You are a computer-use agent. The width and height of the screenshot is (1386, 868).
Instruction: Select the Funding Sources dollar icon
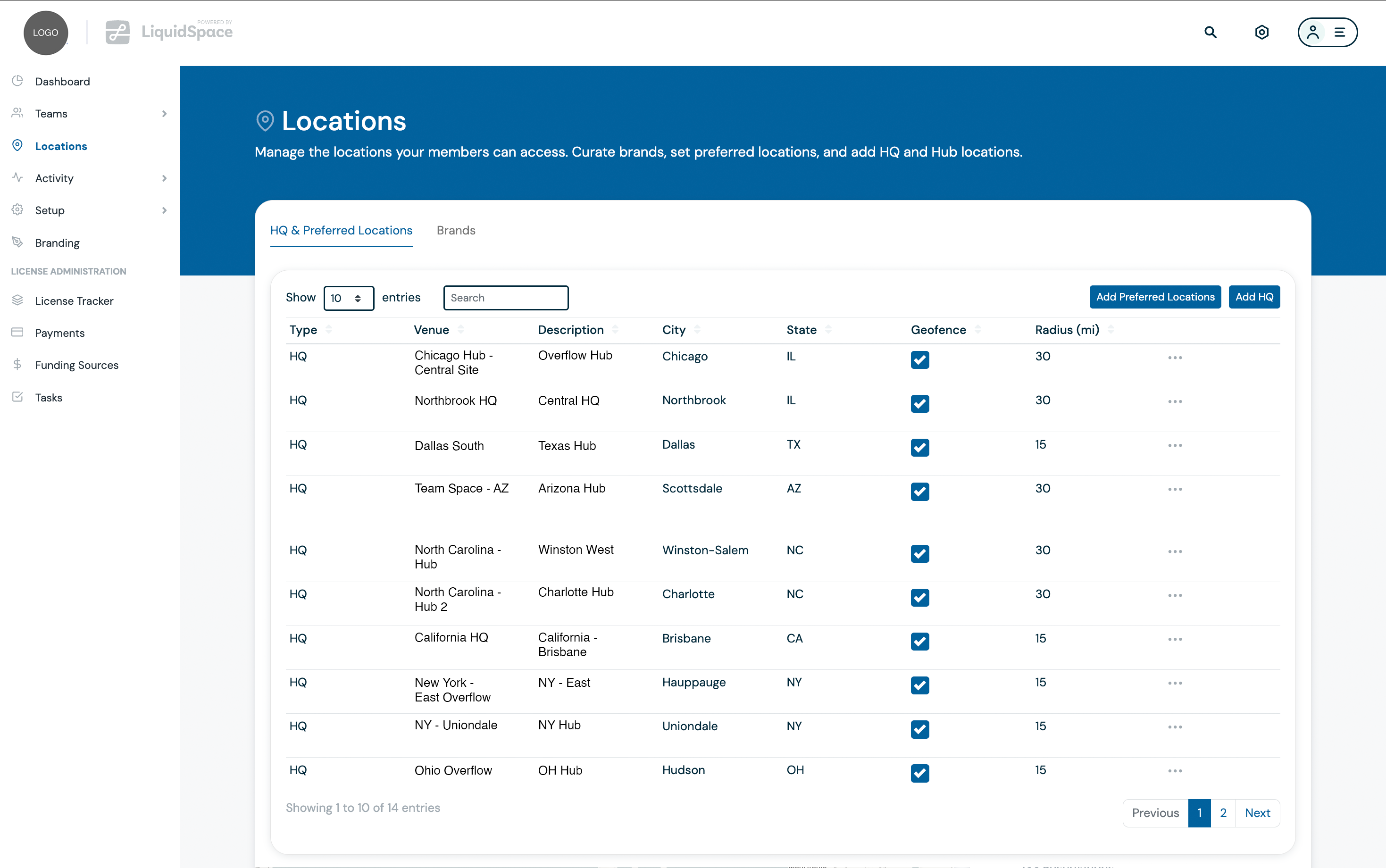18,365
